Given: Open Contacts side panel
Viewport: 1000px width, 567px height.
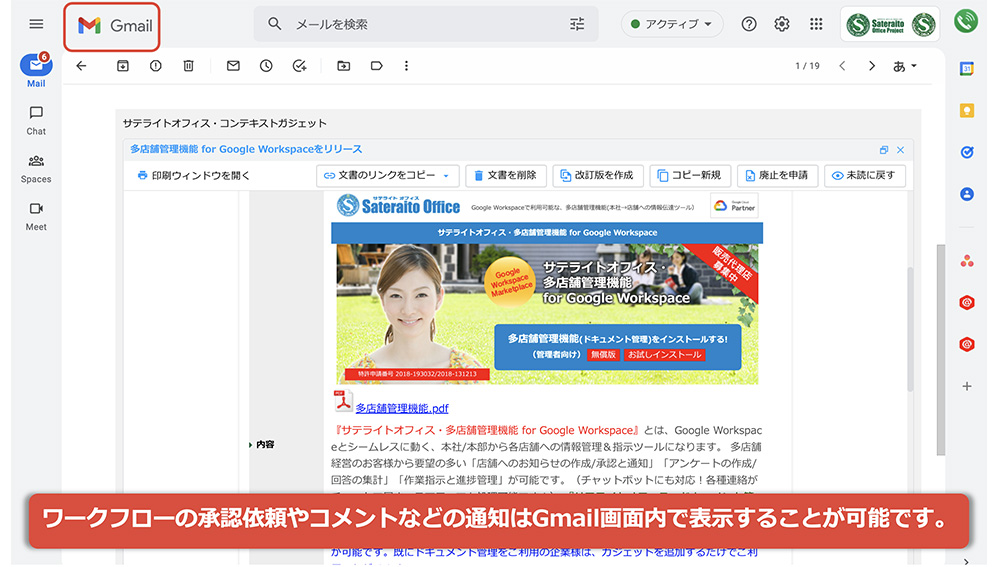Looking at the screenshot, I should 967,195.
